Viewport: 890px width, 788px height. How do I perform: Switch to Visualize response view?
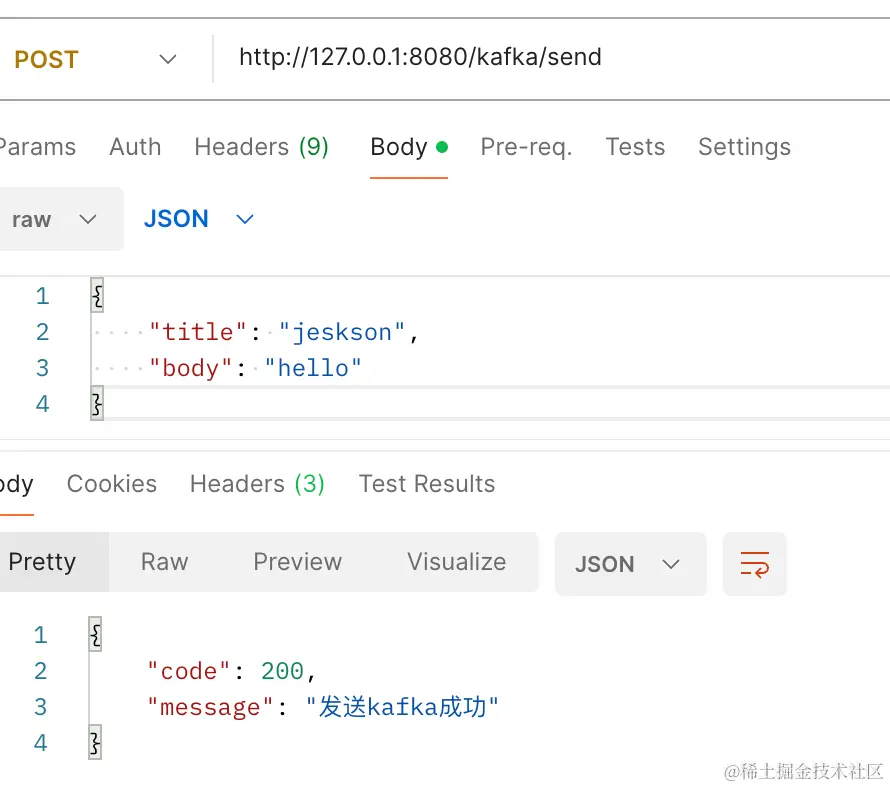[x=456, y=562]
